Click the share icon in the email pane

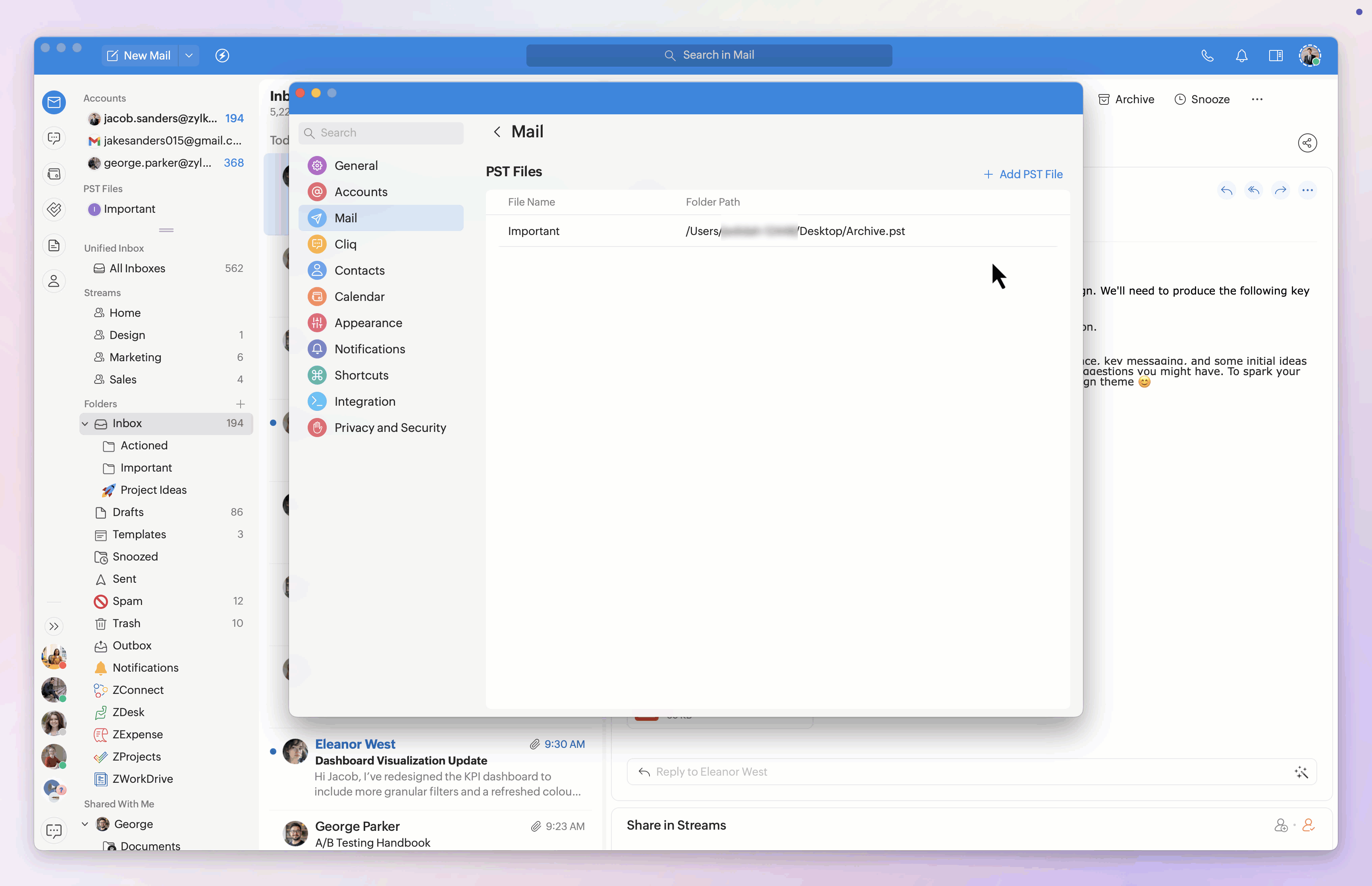(x=1307, y=143)
